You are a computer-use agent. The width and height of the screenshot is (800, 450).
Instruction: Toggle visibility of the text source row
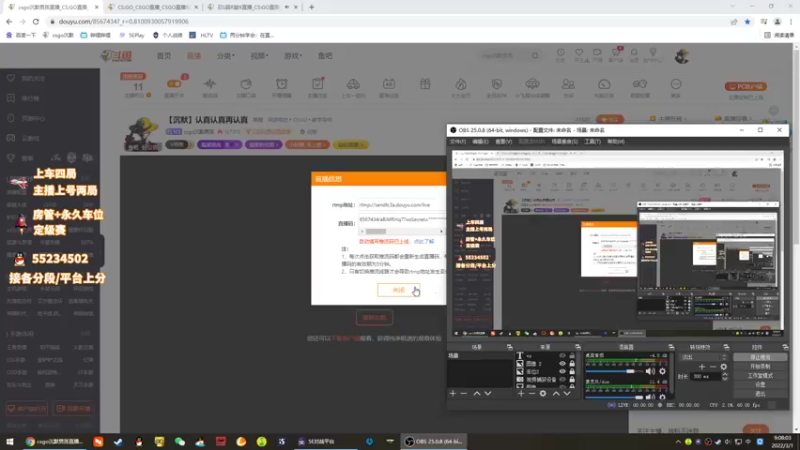(x=562, y=356)
